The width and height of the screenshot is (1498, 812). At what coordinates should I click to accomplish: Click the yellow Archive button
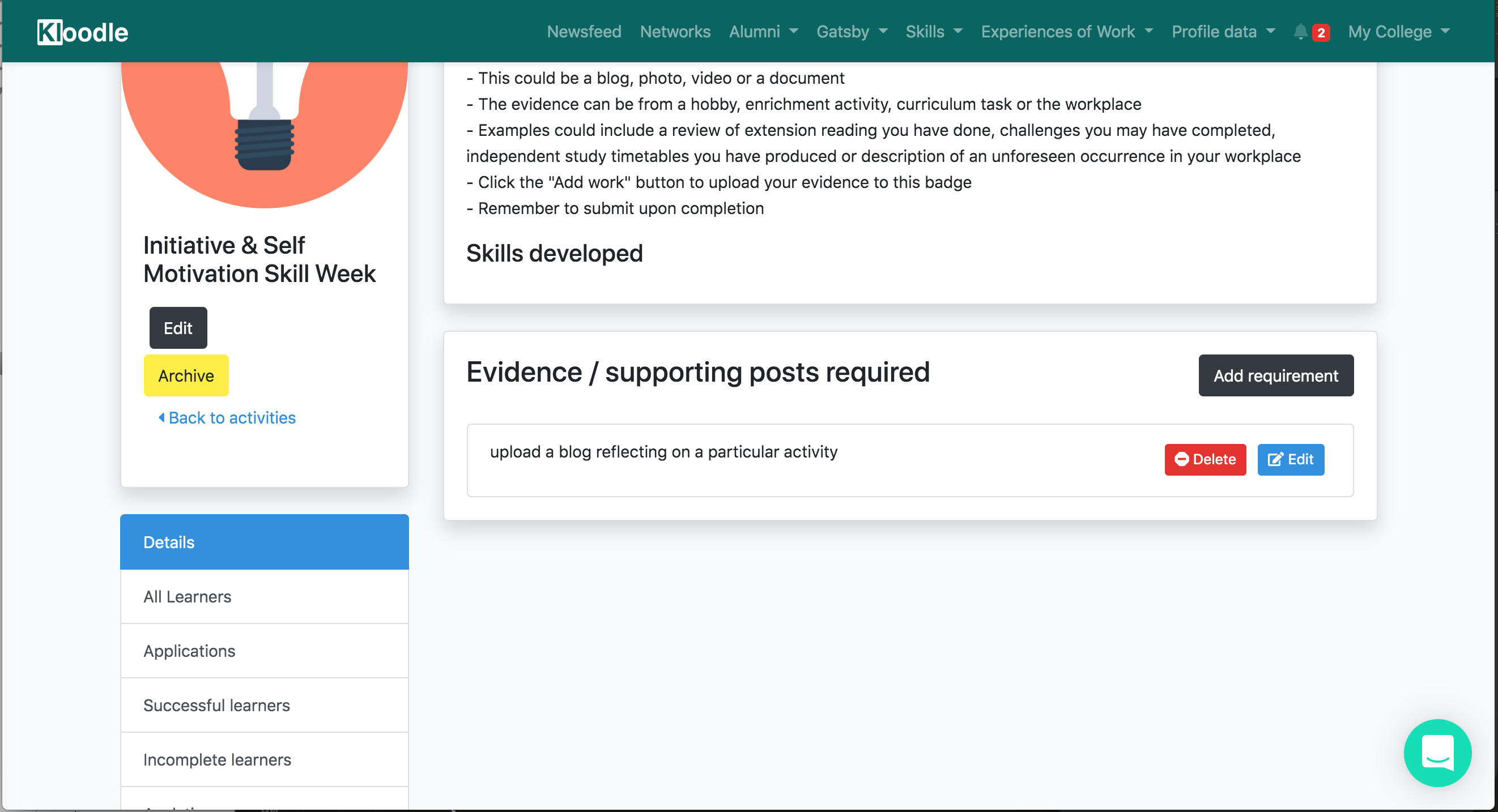click(x=186, y=375)
